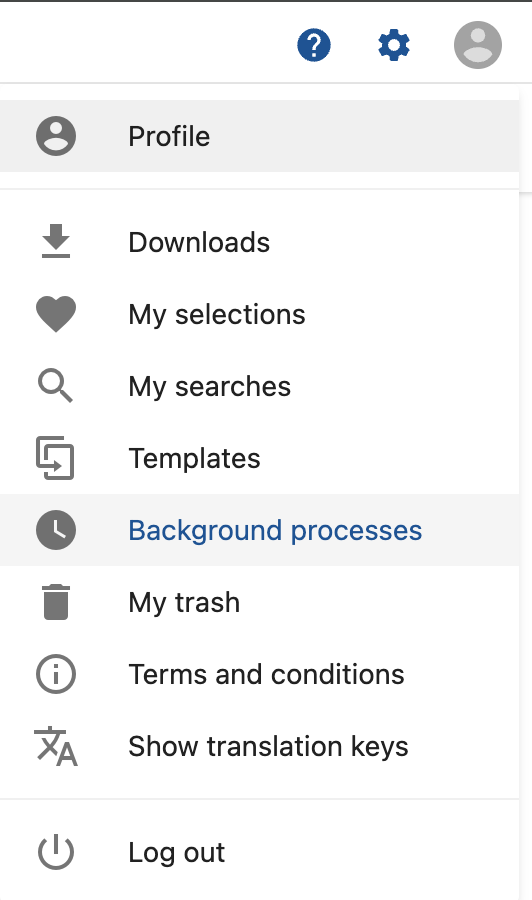The image size is (532, 900).
Task: Open settings via the gear icon
Action: pyautogui.click(x=394, y=45)
